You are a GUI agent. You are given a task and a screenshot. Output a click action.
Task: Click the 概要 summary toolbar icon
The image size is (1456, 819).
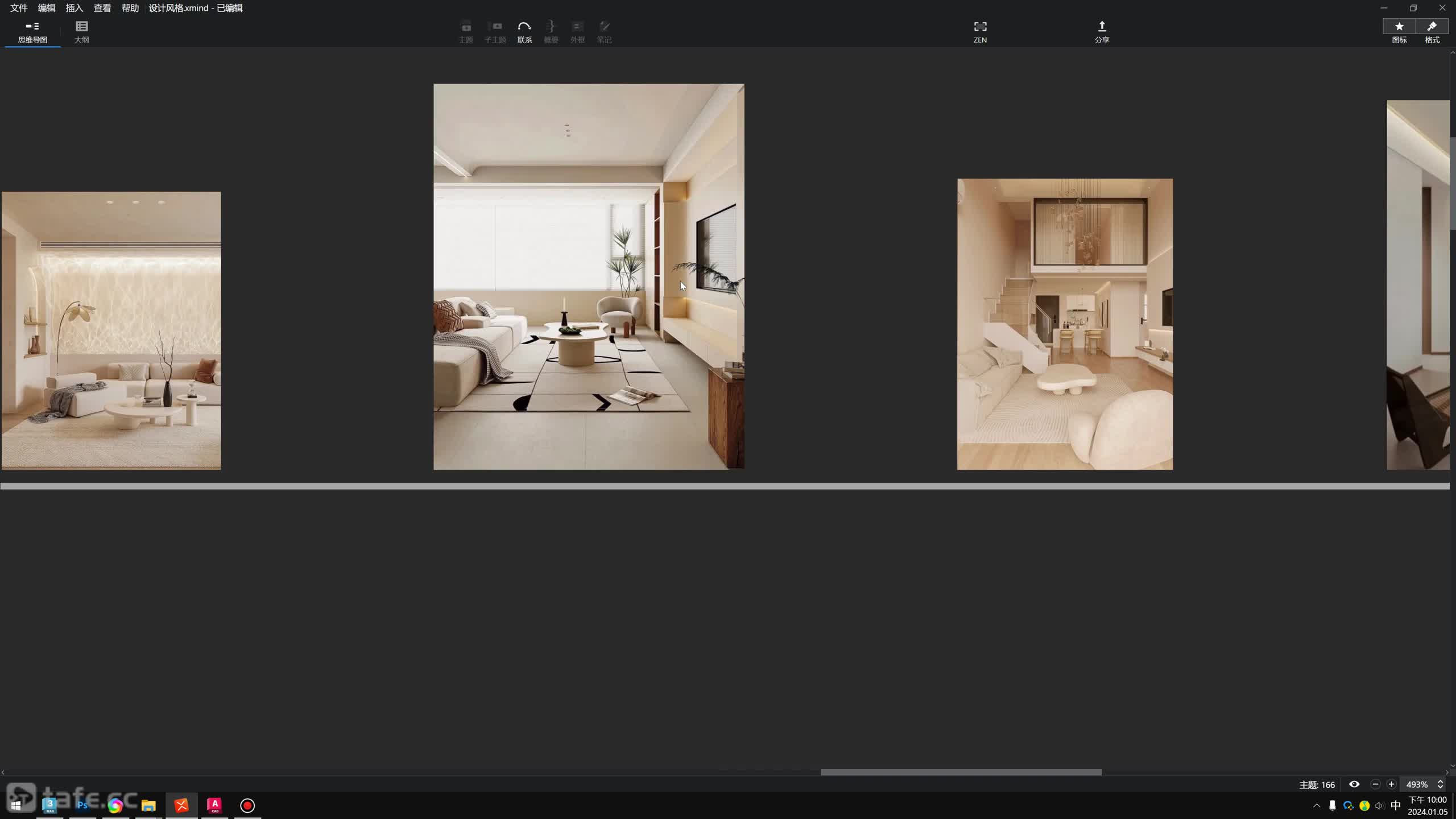(551, 32)
